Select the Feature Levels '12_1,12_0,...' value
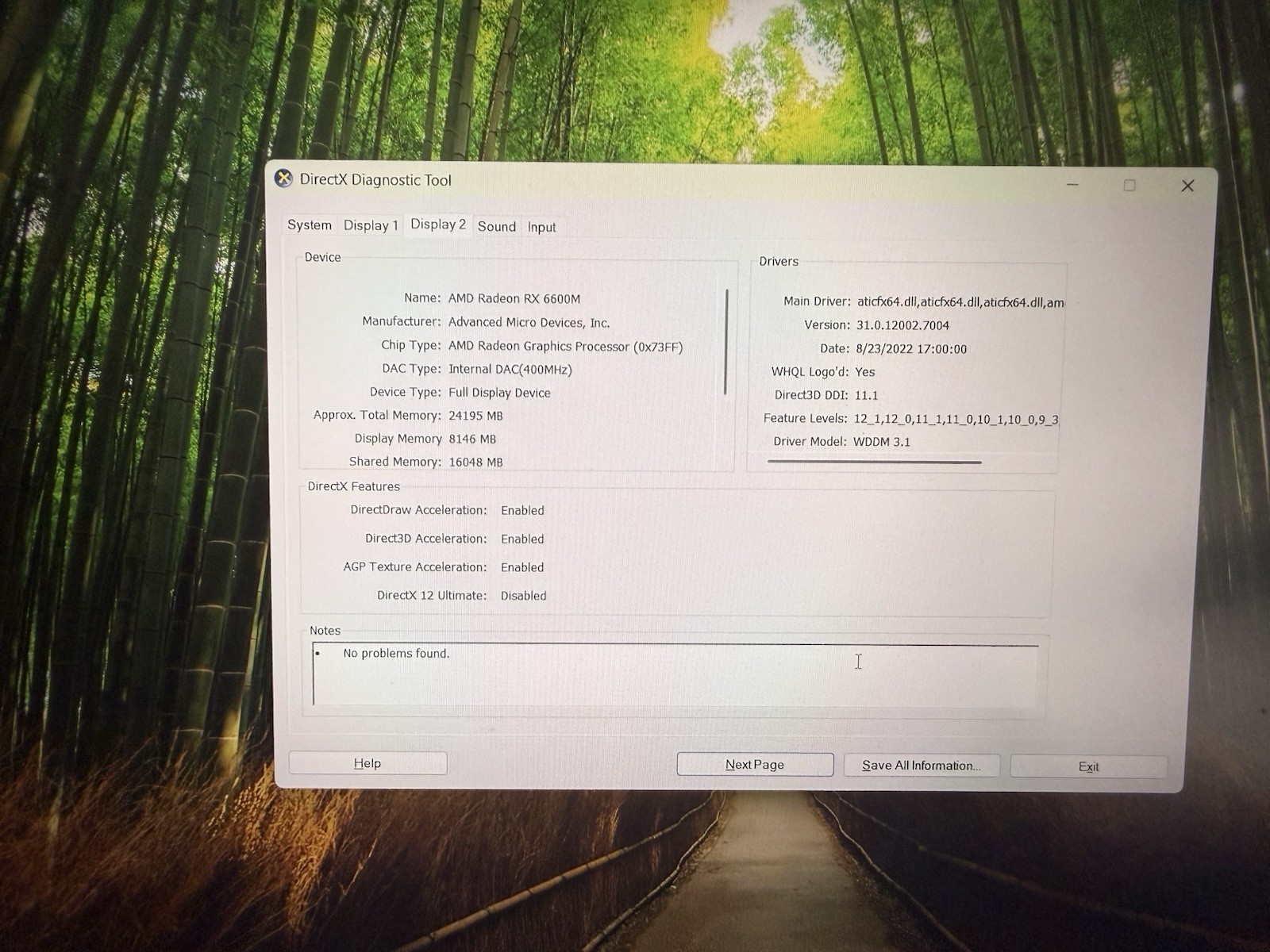 [x=956, y=419]
